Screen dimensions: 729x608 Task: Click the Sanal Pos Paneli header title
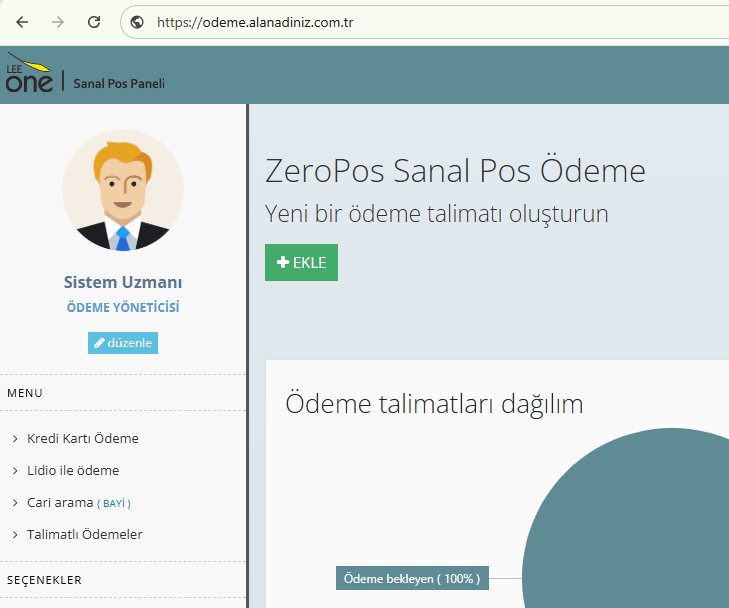coord(119,83)
